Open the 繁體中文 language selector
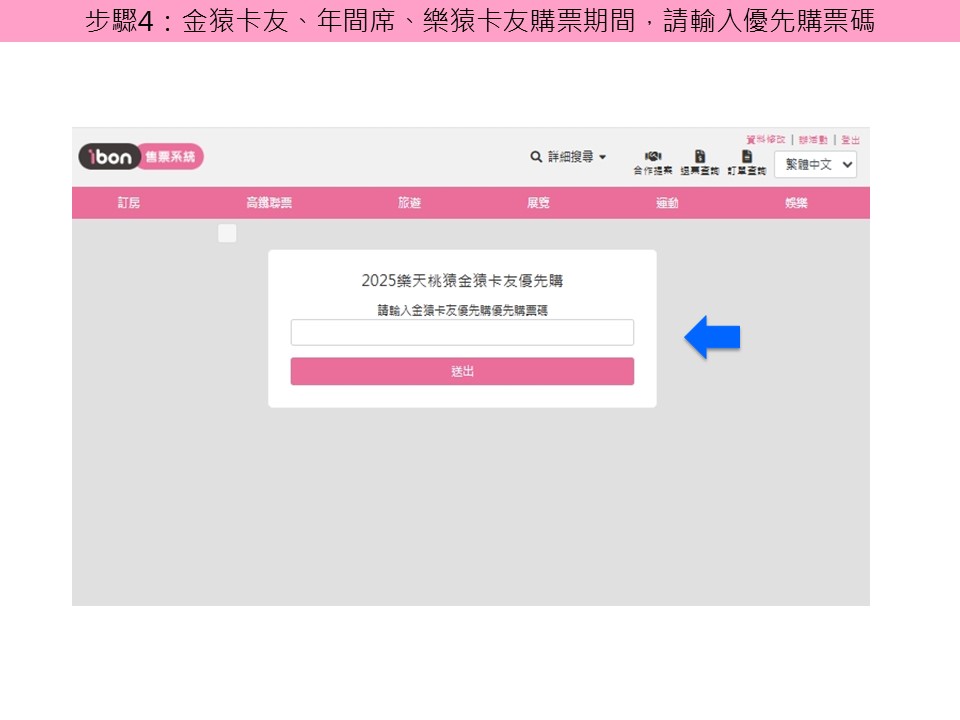Viewport: 960px width, 720px height. click(x=816, y=165)
